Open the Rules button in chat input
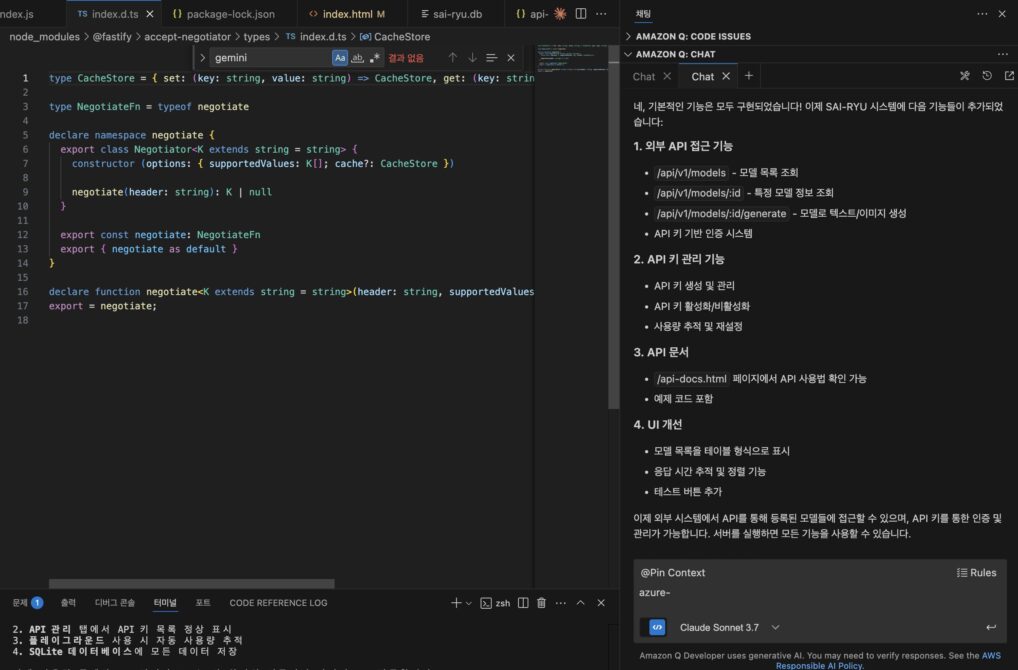Viewport: 1018px width, 670px height. 976,573
